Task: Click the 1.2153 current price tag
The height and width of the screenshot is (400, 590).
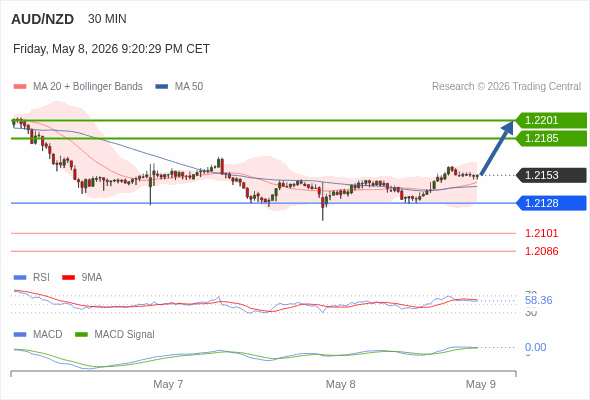Action: click(551, 175)
